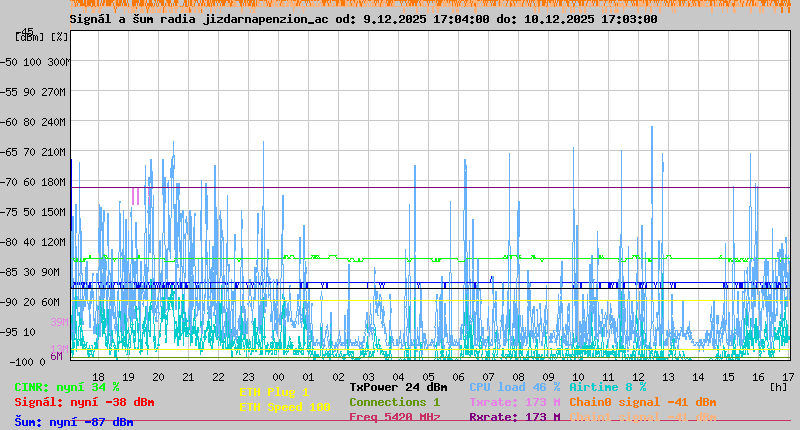This screenshot has width=800, height=430.
Task: Select the CPU load legend entry
Action: tap(514, 387)
